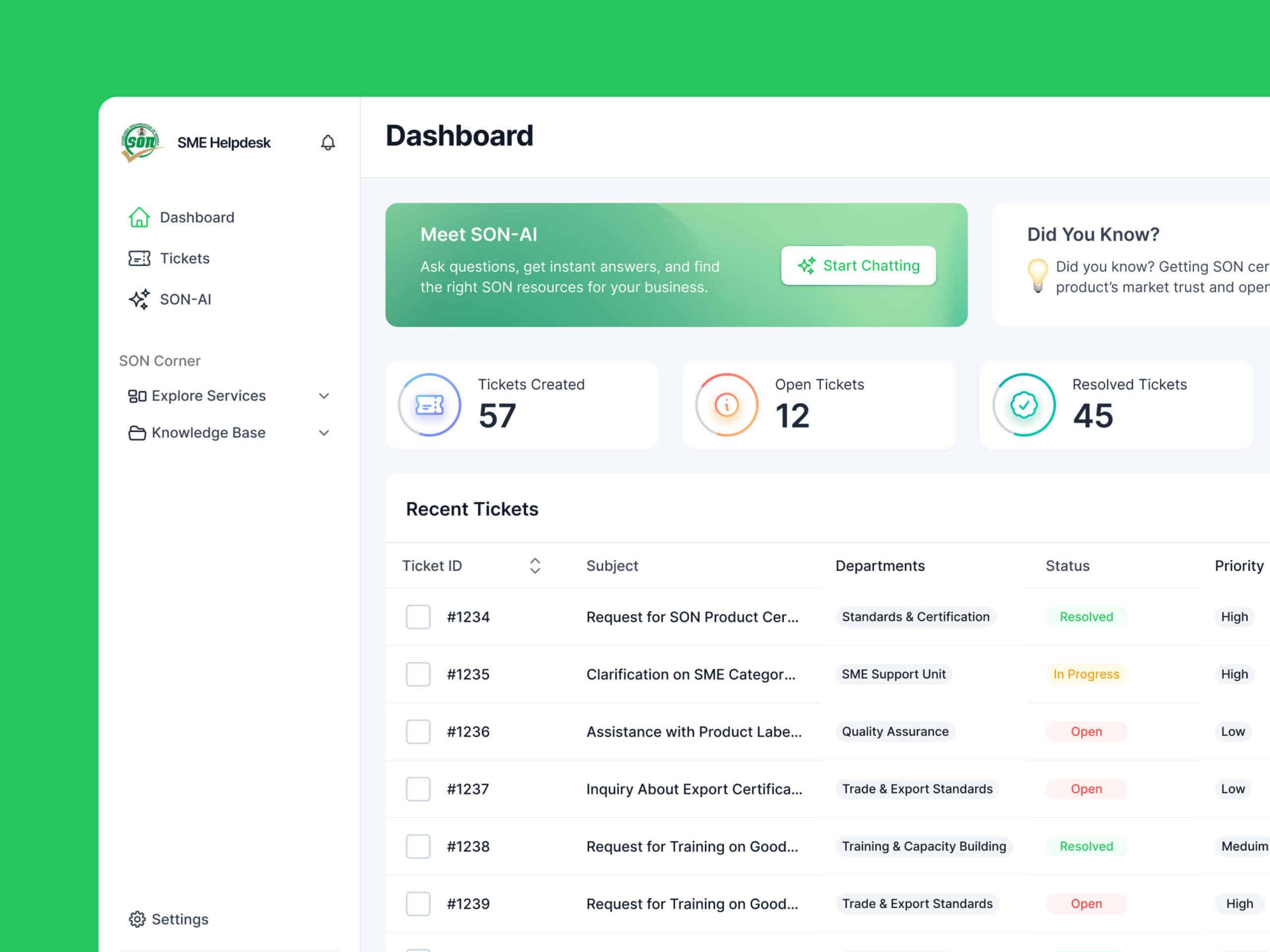Click the Start Chatting button

(x=858, y=265)
